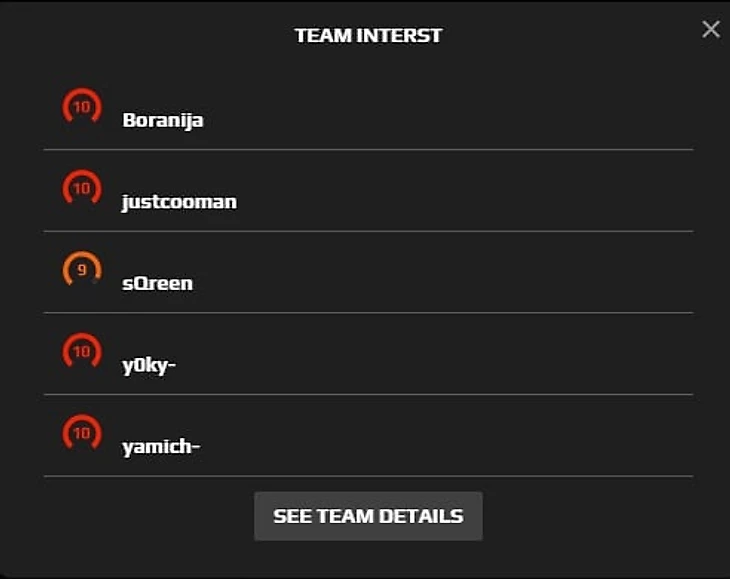The height and width of the screenshot is (579, 730).
Task: Select the sQreen player name
Action: click(x=157, y=284)
